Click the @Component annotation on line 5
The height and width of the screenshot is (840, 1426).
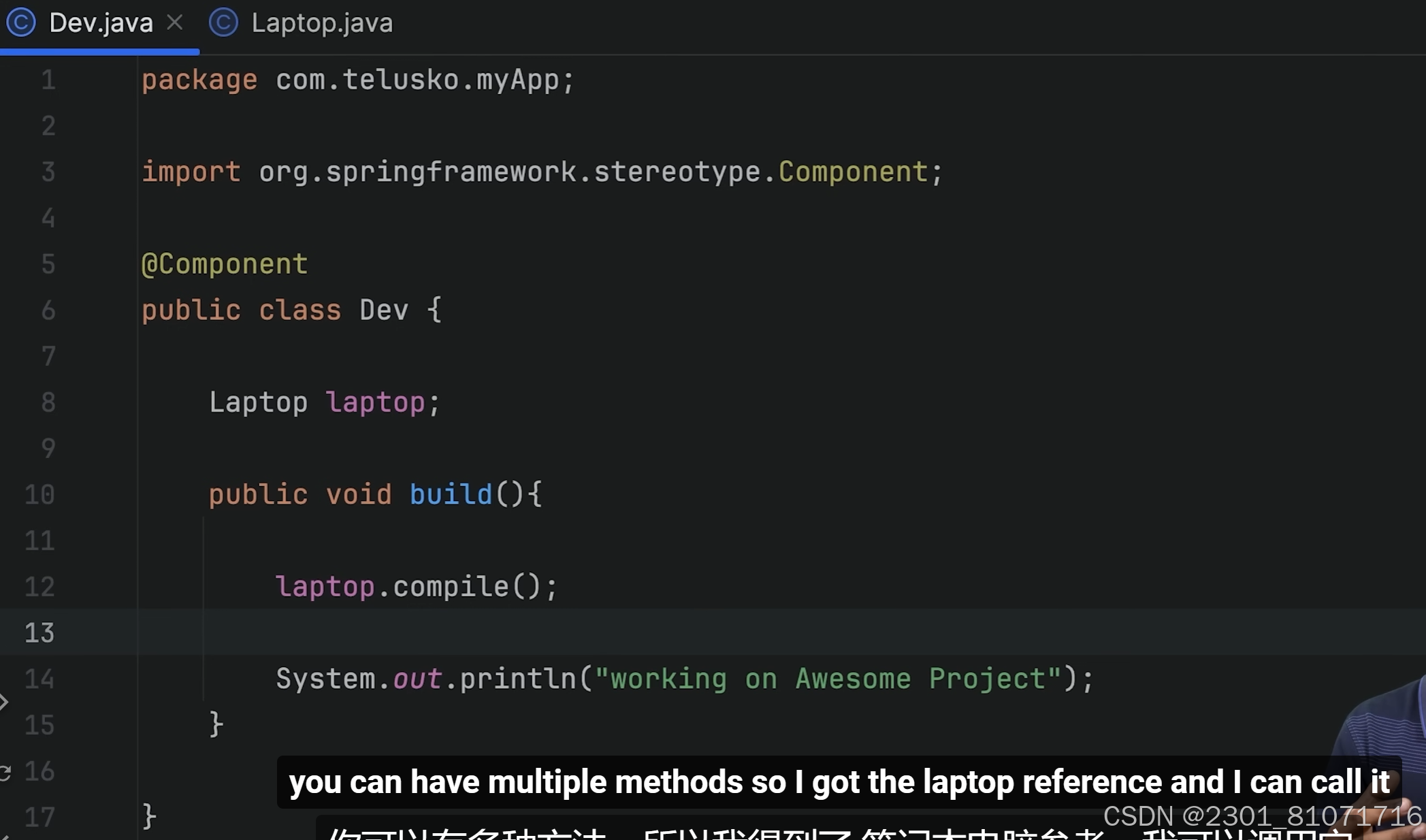[x=225, y=264]
